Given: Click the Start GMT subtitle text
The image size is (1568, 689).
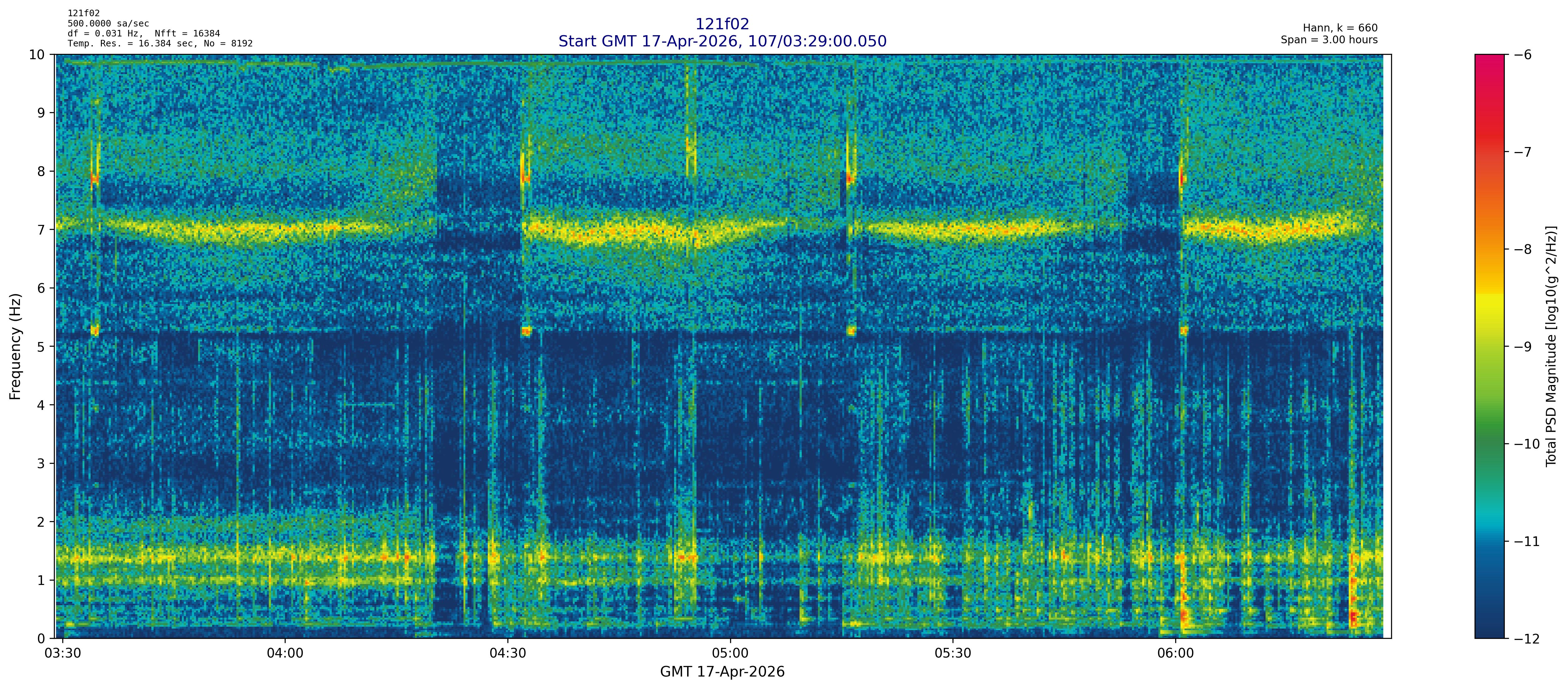Looking at the screenshot, I should (x=722, y=41).
